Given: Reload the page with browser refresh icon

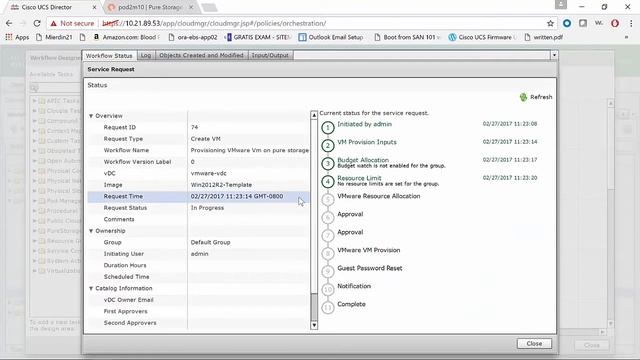Looking at the screenshot, I should click(x=37, y=23).
